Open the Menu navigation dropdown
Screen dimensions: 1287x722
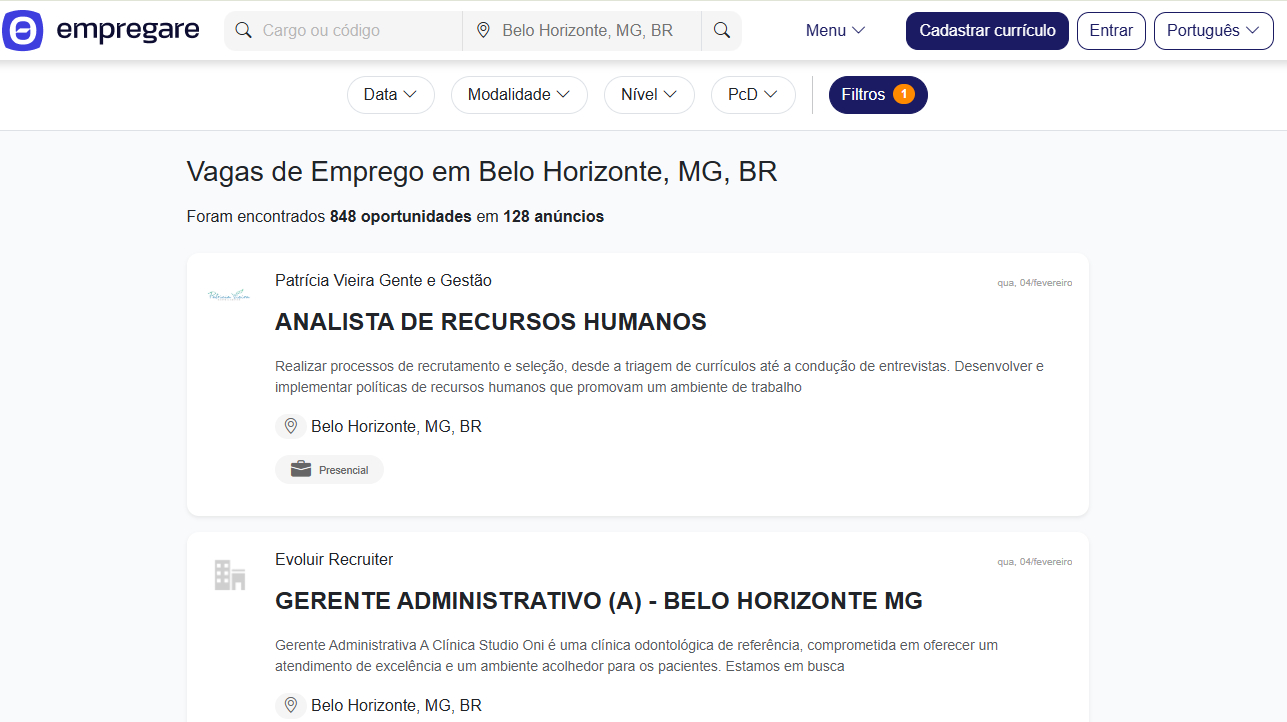point(835,31)
